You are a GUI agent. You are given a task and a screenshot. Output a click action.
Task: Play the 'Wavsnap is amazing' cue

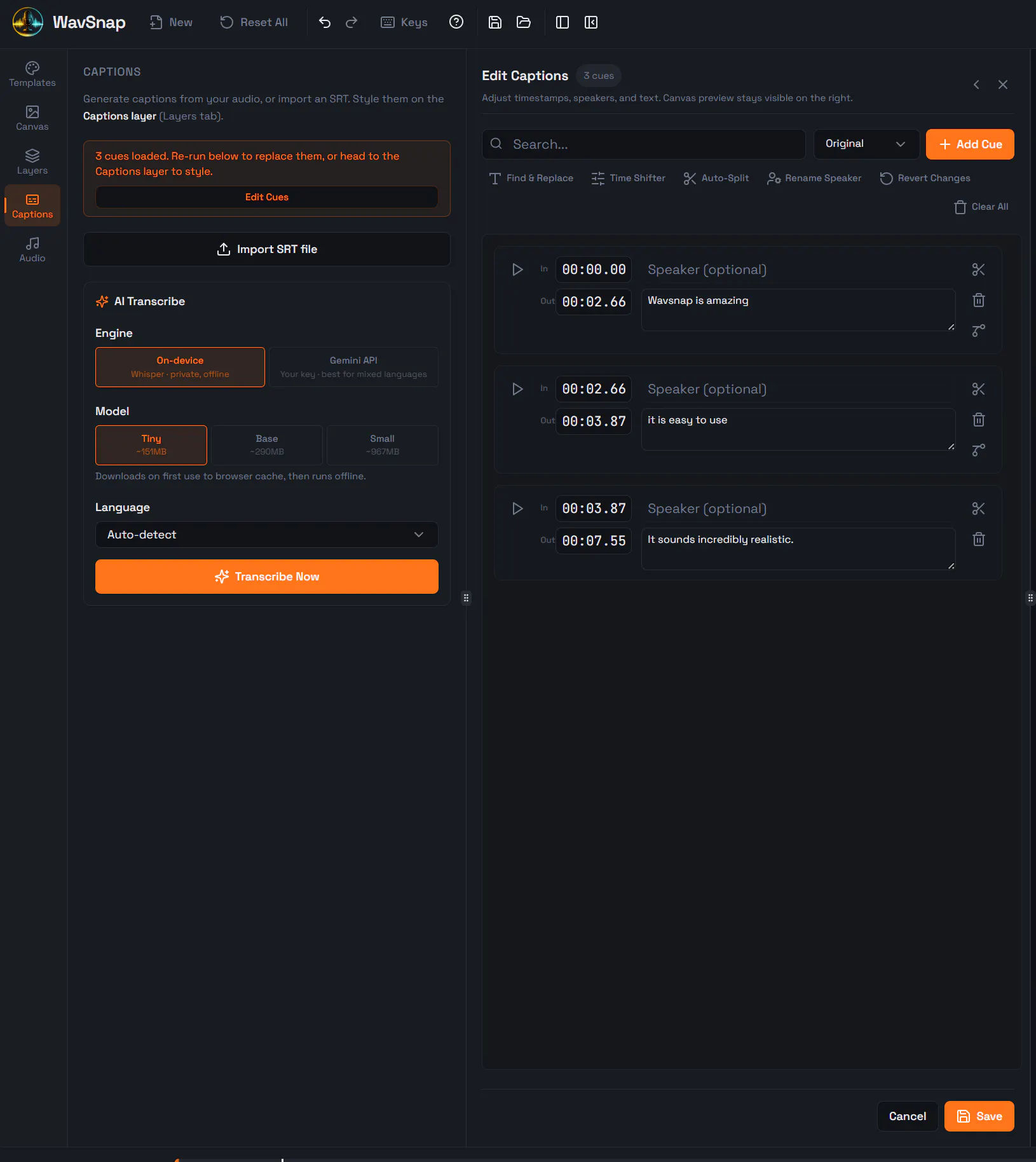518,270
